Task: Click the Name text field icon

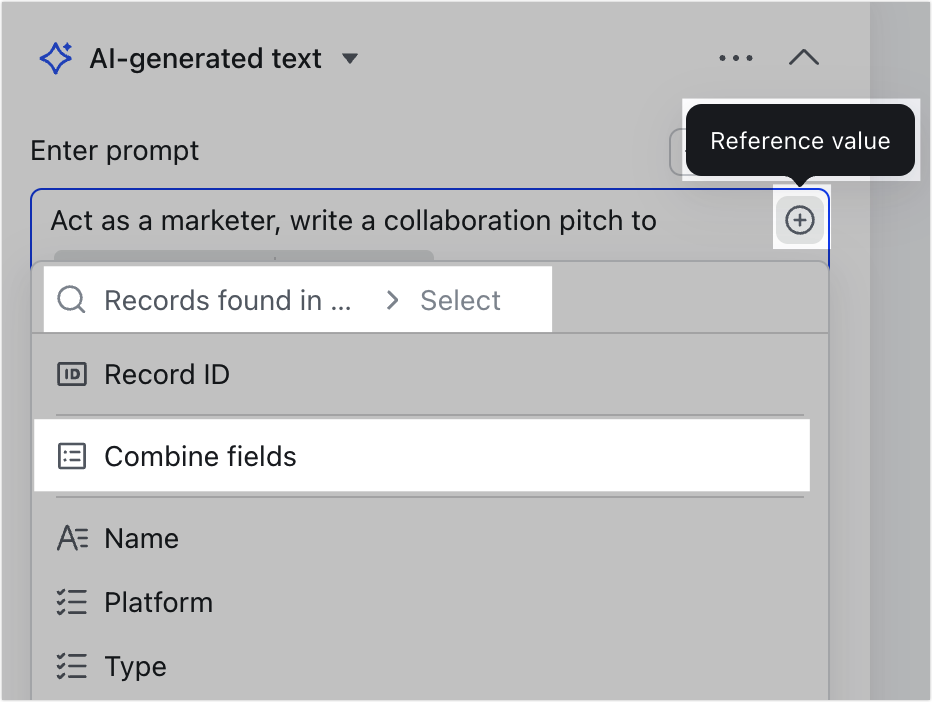Action: click(x=73, y=539)
